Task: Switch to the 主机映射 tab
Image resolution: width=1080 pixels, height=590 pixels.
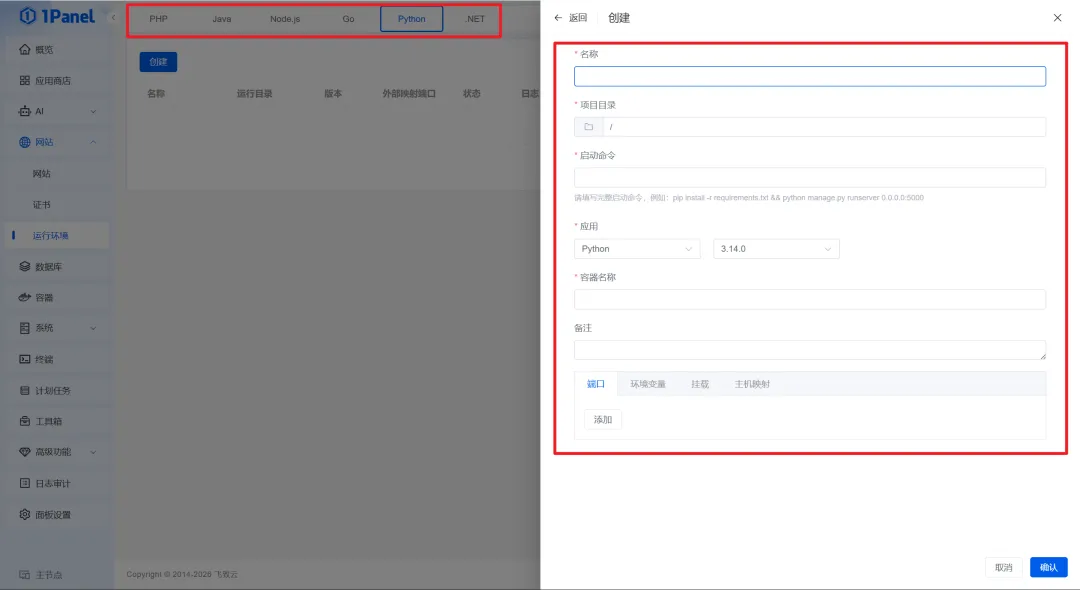Action: pyautogui.click(x=752, y=384)
